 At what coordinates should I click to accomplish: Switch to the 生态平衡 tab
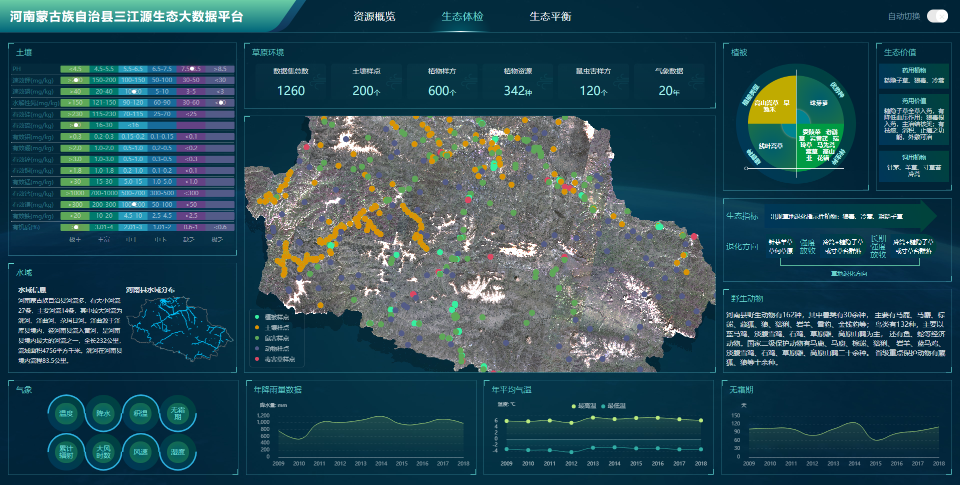(x=550, y=17)
